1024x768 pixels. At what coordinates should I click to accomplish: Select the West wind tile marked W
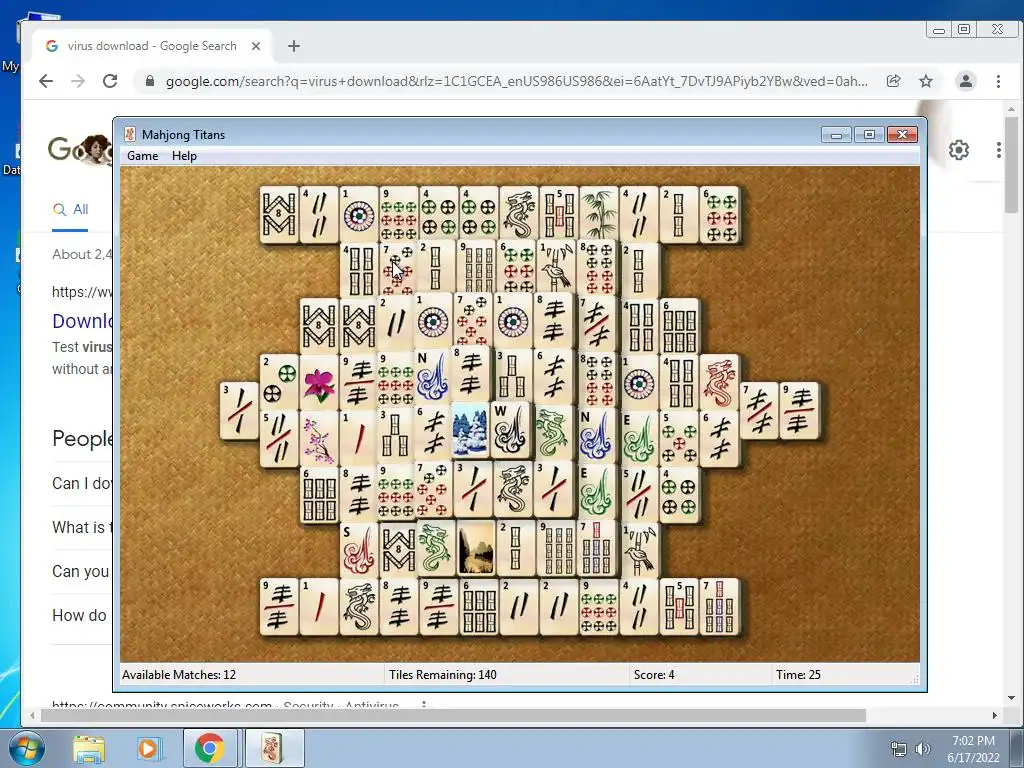(510, 430)
